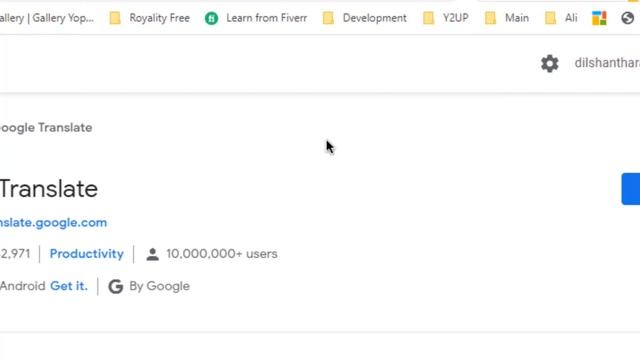The height and width of the screenshot is (360, 640).
Task: Click the blue Add to Chrome button
Action: (x=631, y=189)
